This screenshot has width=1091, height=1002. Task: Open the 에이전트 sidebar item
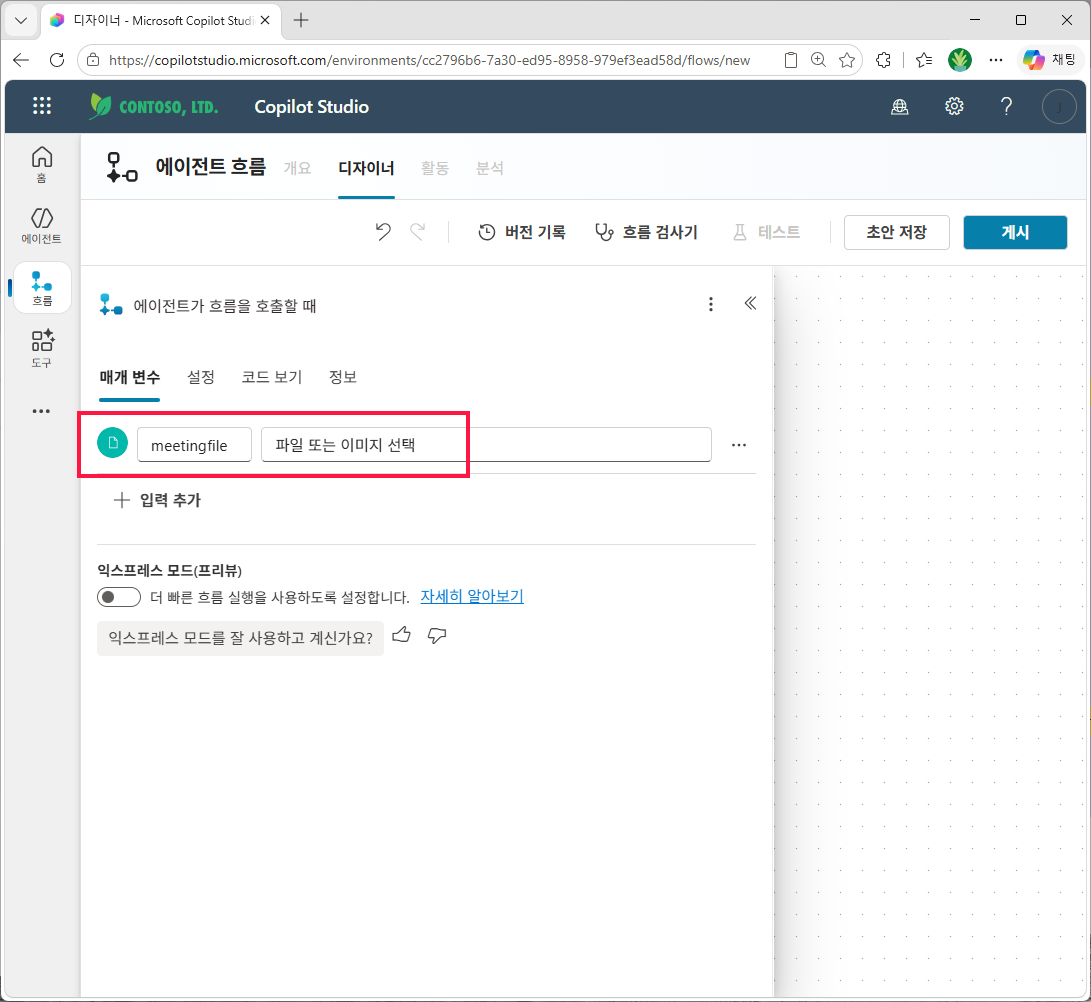click(x=42, y=225)
